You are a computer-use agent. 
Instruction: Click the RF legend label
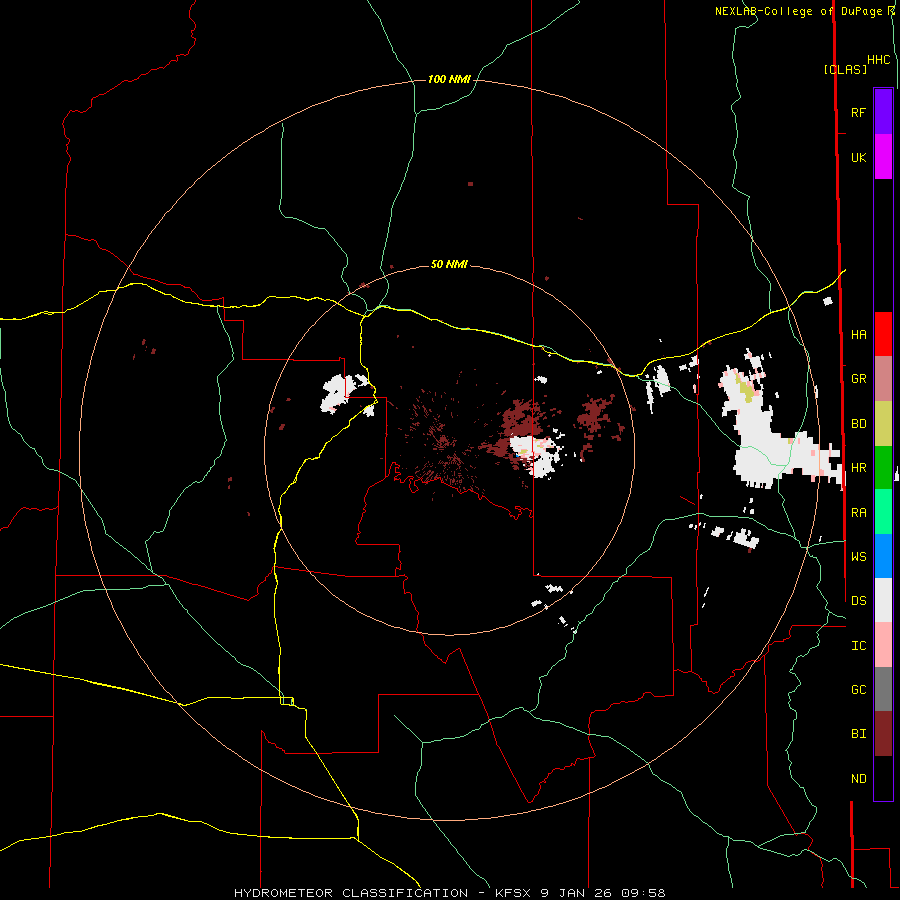[858, 112]
